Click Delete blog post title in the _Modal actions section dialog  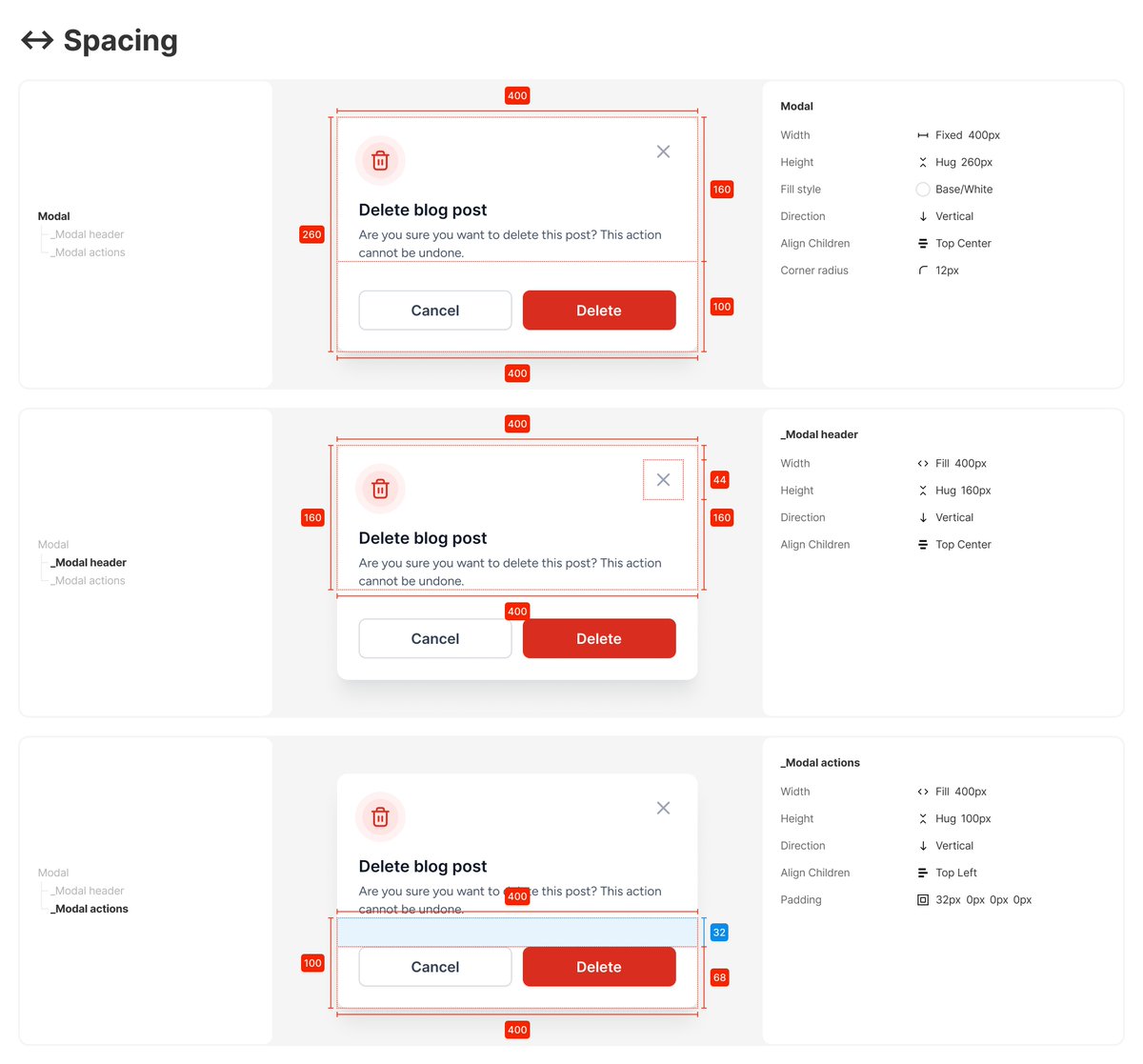tap(423, 866)
